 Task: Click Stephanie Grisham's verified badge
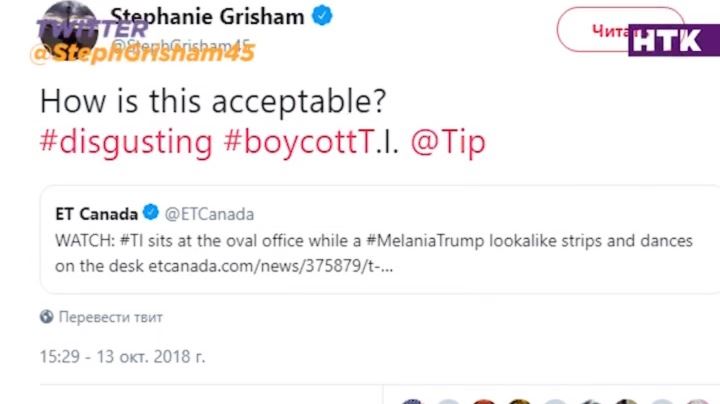pyautogui.click(x=324, y=16)
